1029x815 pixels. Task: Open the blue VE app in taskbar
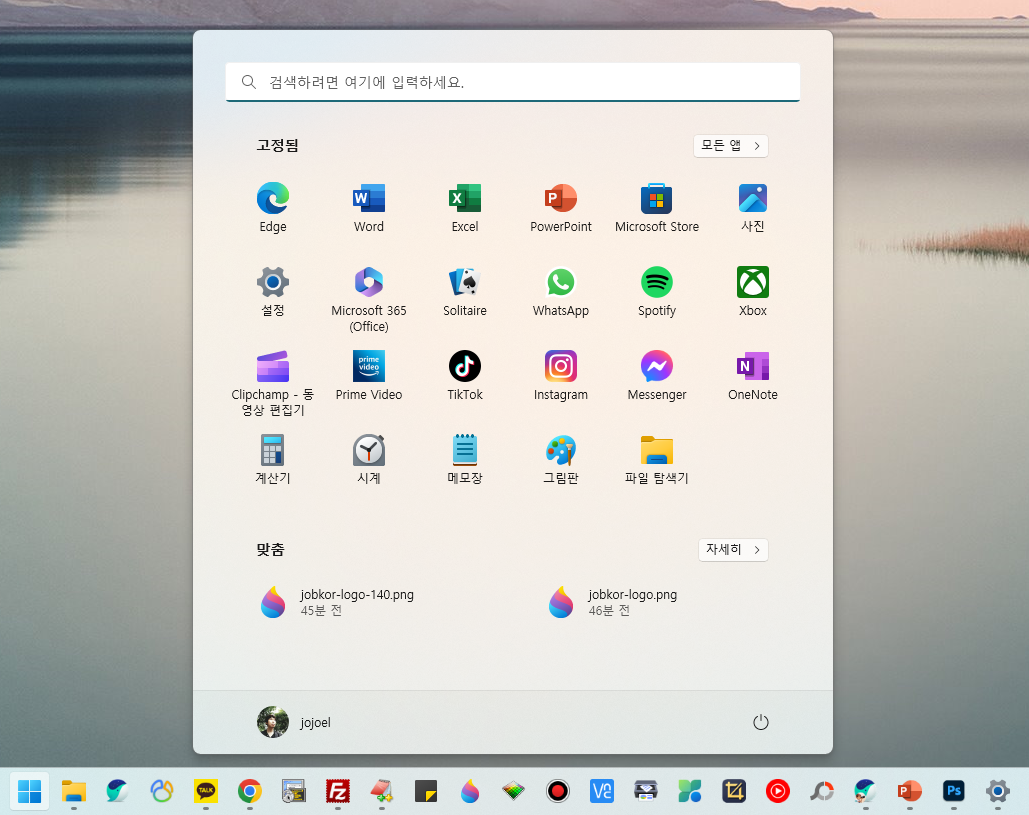click(601, 791)
